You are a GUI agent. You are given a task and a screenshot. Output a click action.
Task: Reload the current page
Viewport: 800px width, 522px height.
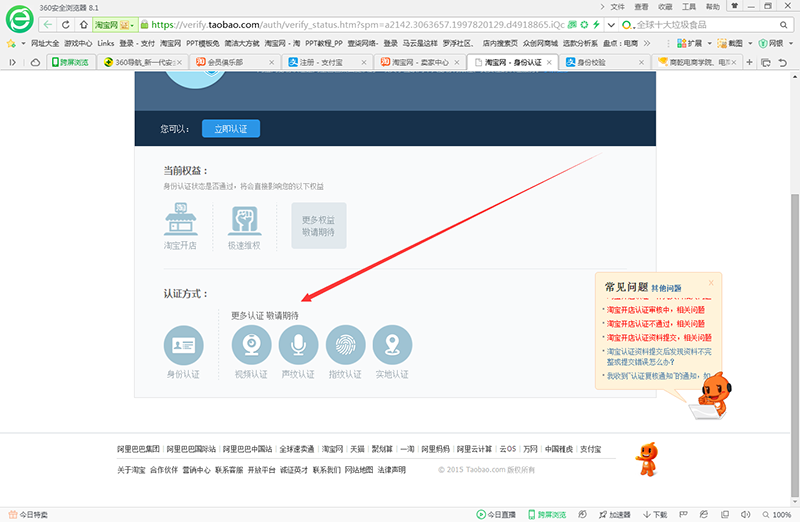coord(65,24)
